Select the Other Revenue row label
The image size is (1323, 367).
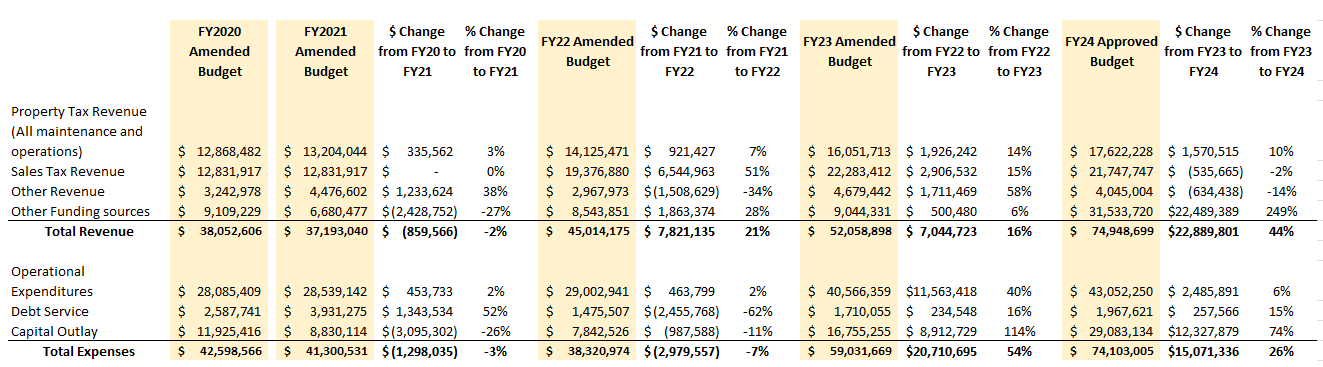point(57,192)
